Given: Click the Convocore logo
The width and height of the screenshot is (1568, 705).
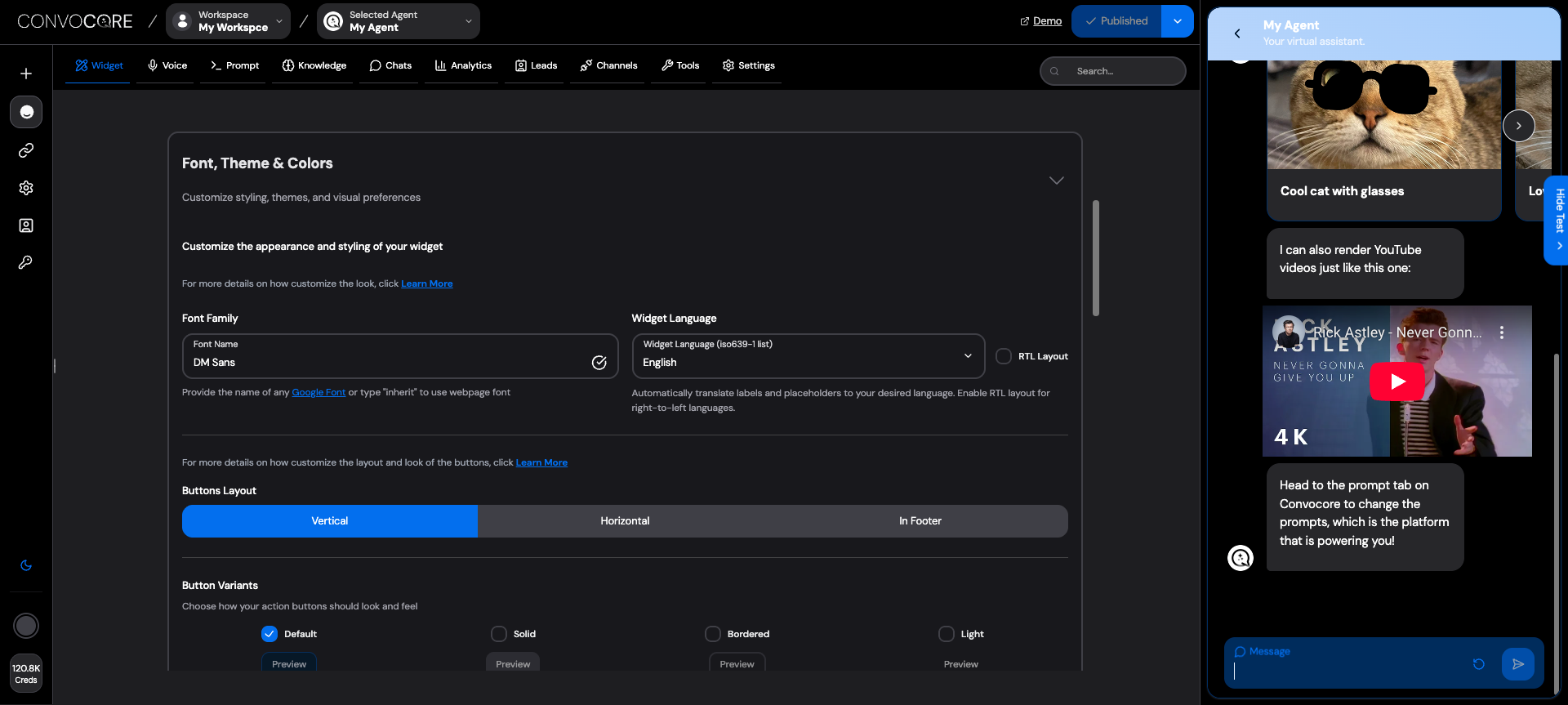Looking at the screenshot, I should point(75,21).
